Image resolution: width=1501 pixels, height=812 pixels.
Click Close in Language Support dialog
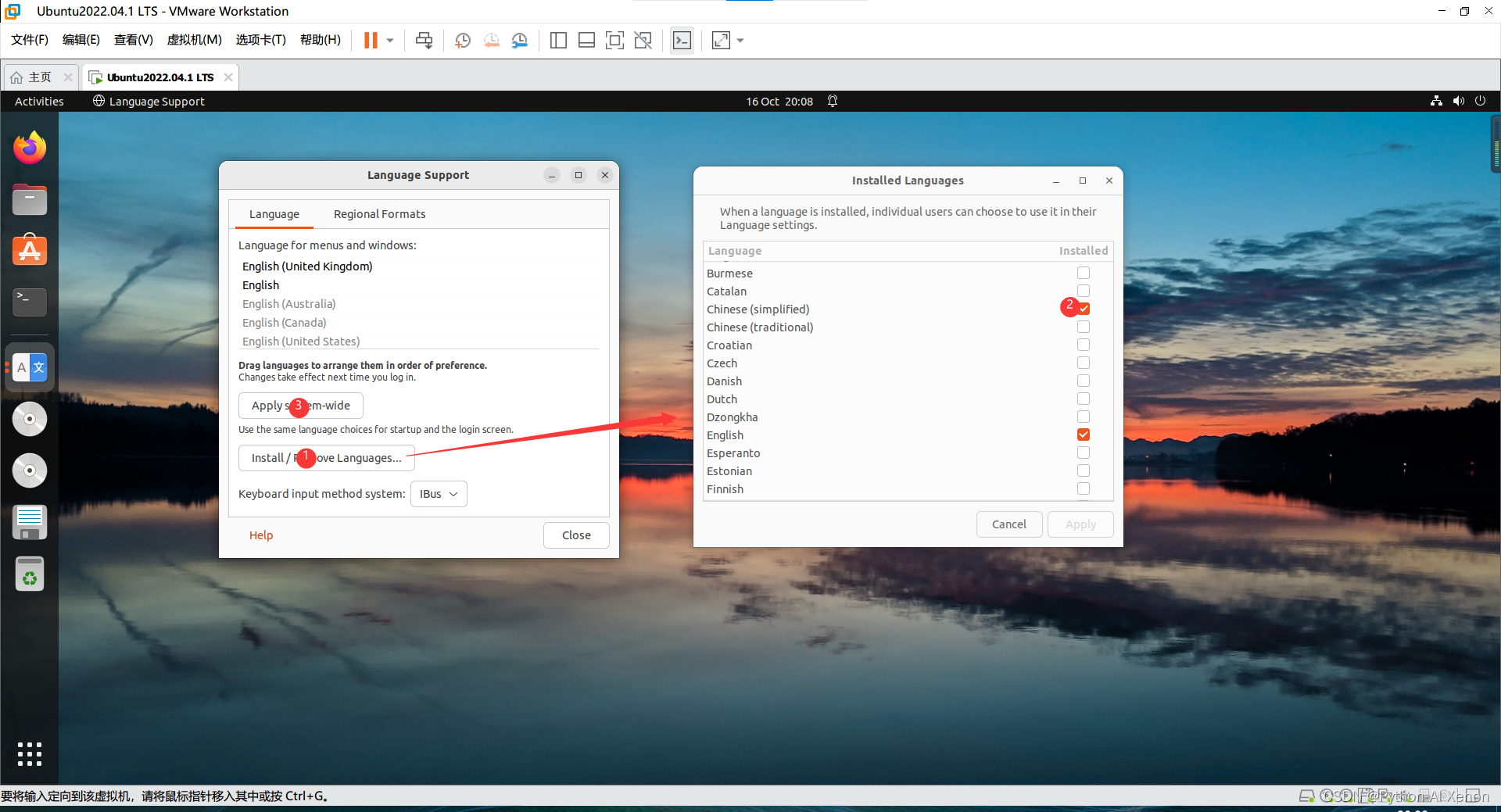576,535
